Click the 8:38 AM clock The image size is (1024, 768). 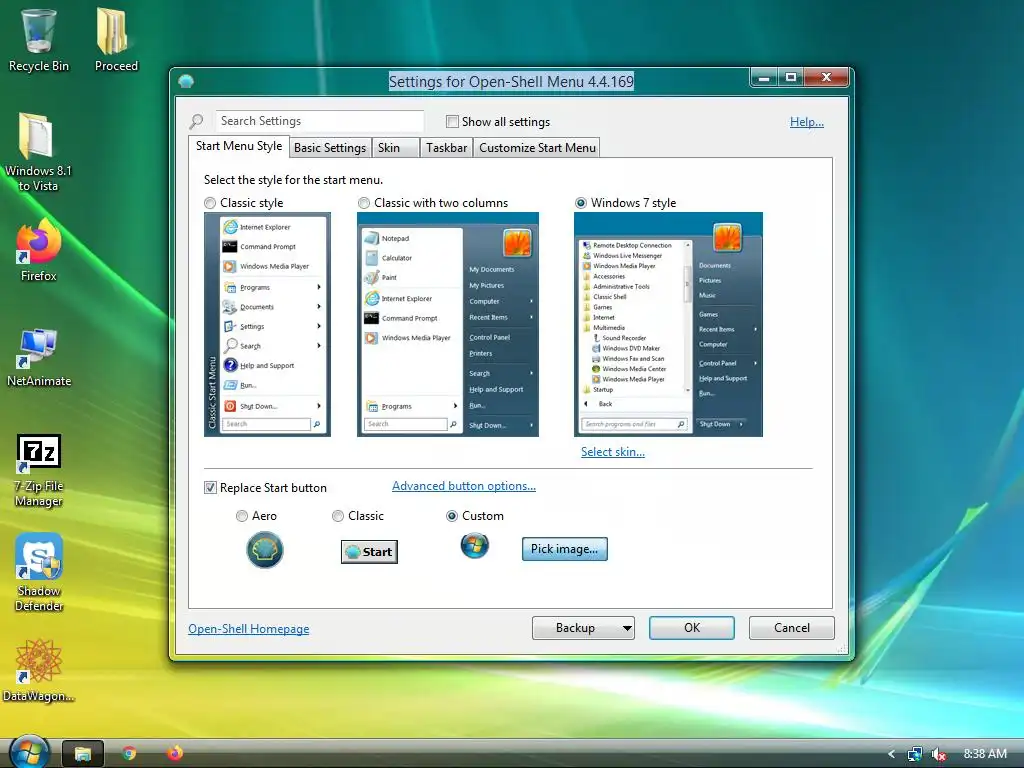coord(985,754)
